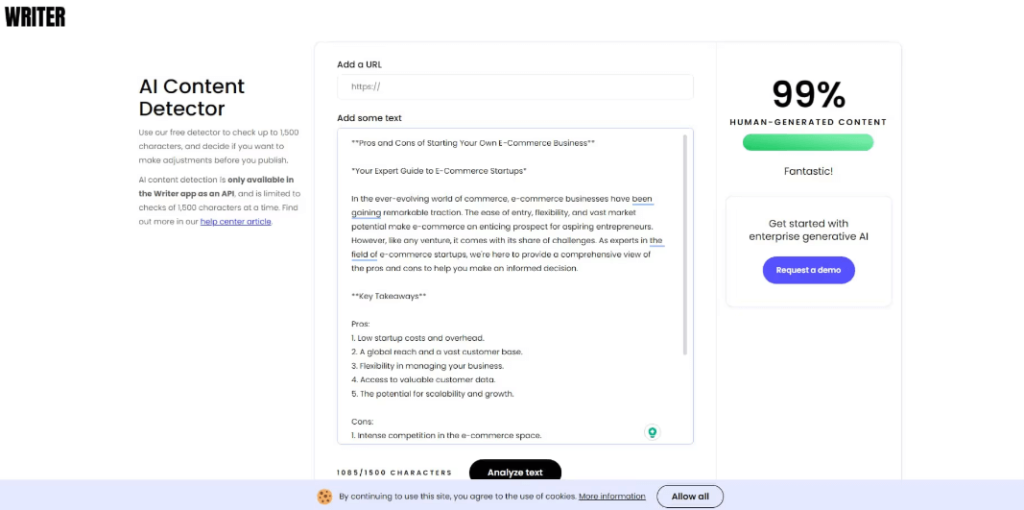Click 'Access to valuable customer data' line
The width and height of the screenshot is (1024, 510).
[423, 380]
